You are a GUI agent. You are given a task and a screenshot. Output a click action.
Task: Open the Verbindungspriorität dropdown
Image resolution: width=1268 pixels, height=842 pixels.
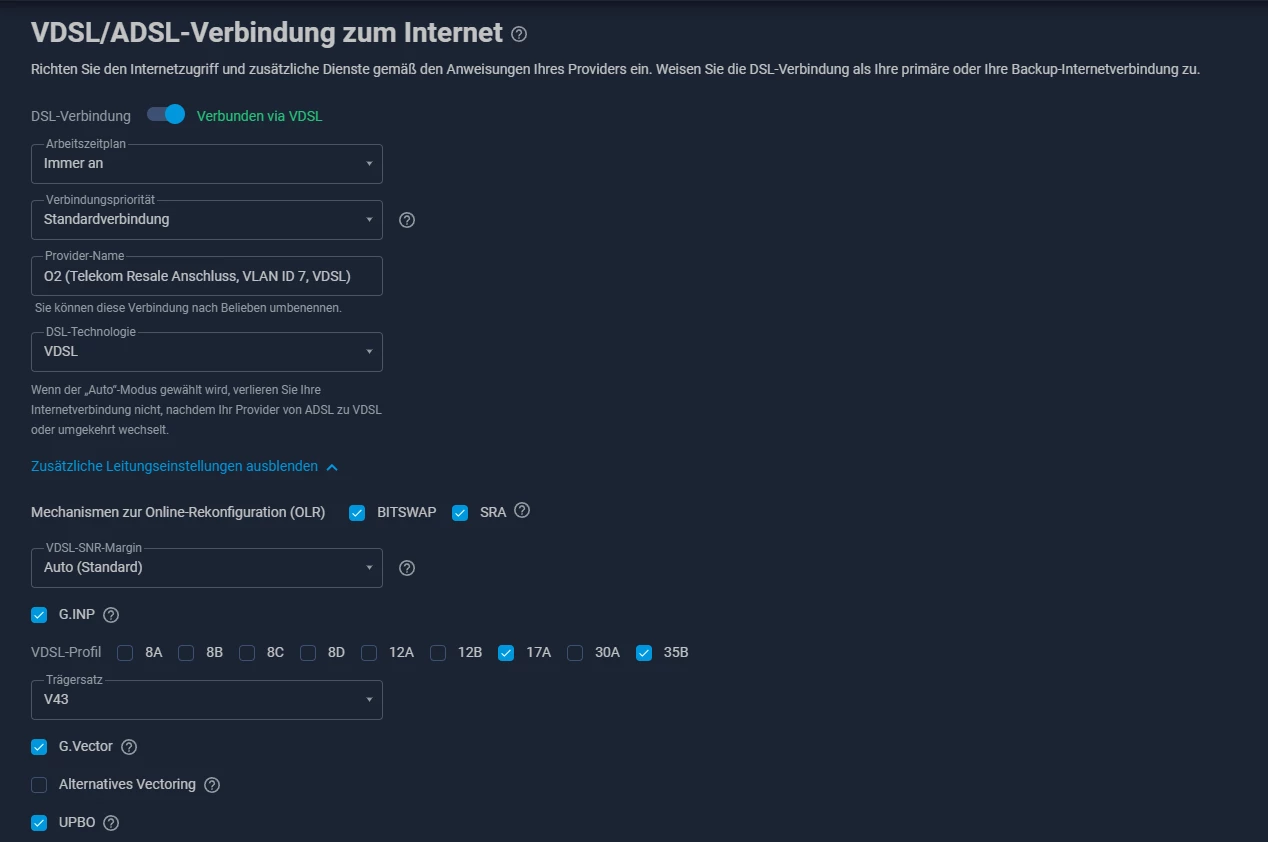click(206, 220)
